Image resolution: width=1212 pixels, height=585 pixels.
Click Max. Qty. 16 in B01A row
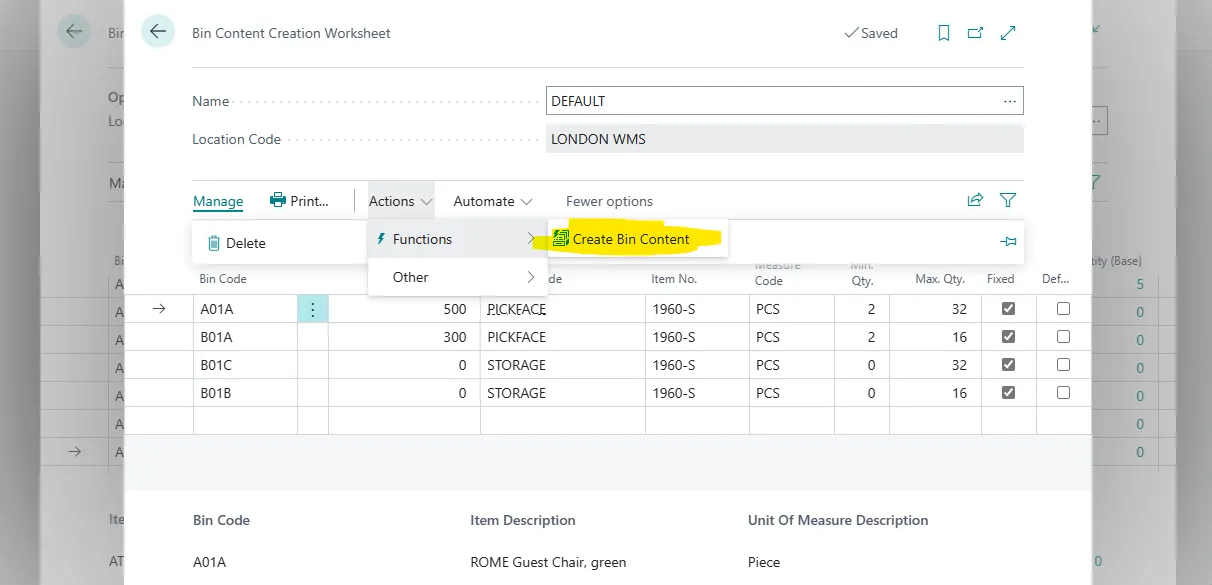click(x=959, y=337)
